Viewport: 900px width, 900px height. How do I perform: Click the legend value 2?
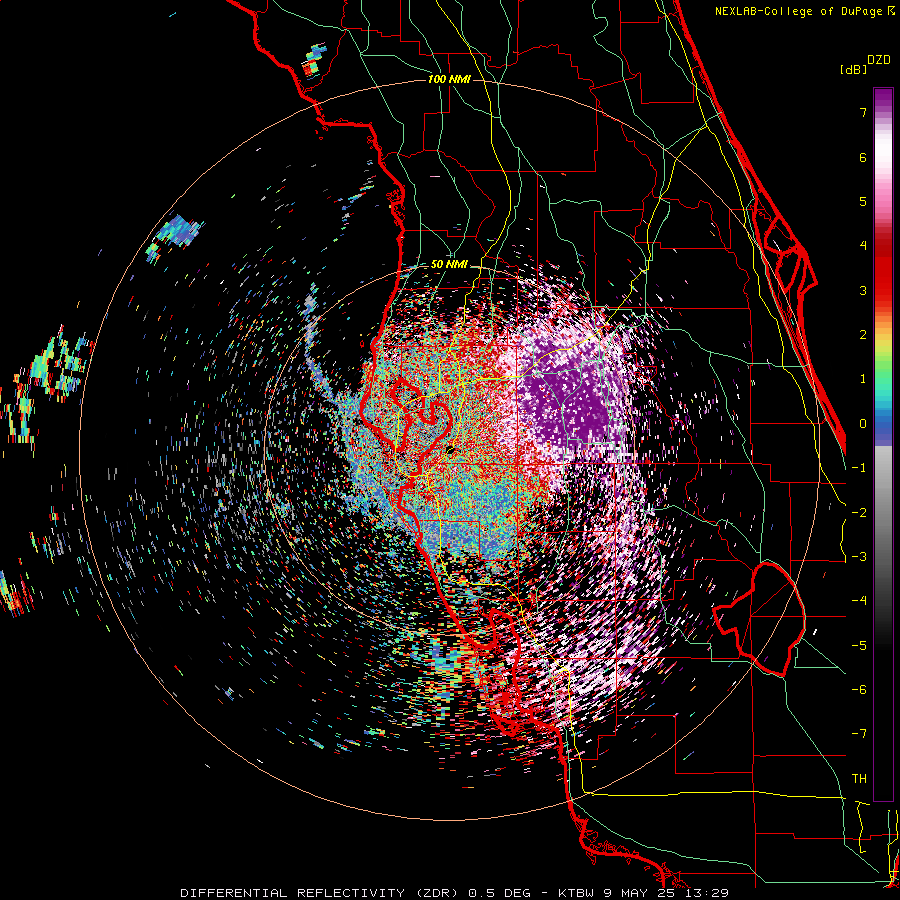pyautogui.click(x=863, y=335)
